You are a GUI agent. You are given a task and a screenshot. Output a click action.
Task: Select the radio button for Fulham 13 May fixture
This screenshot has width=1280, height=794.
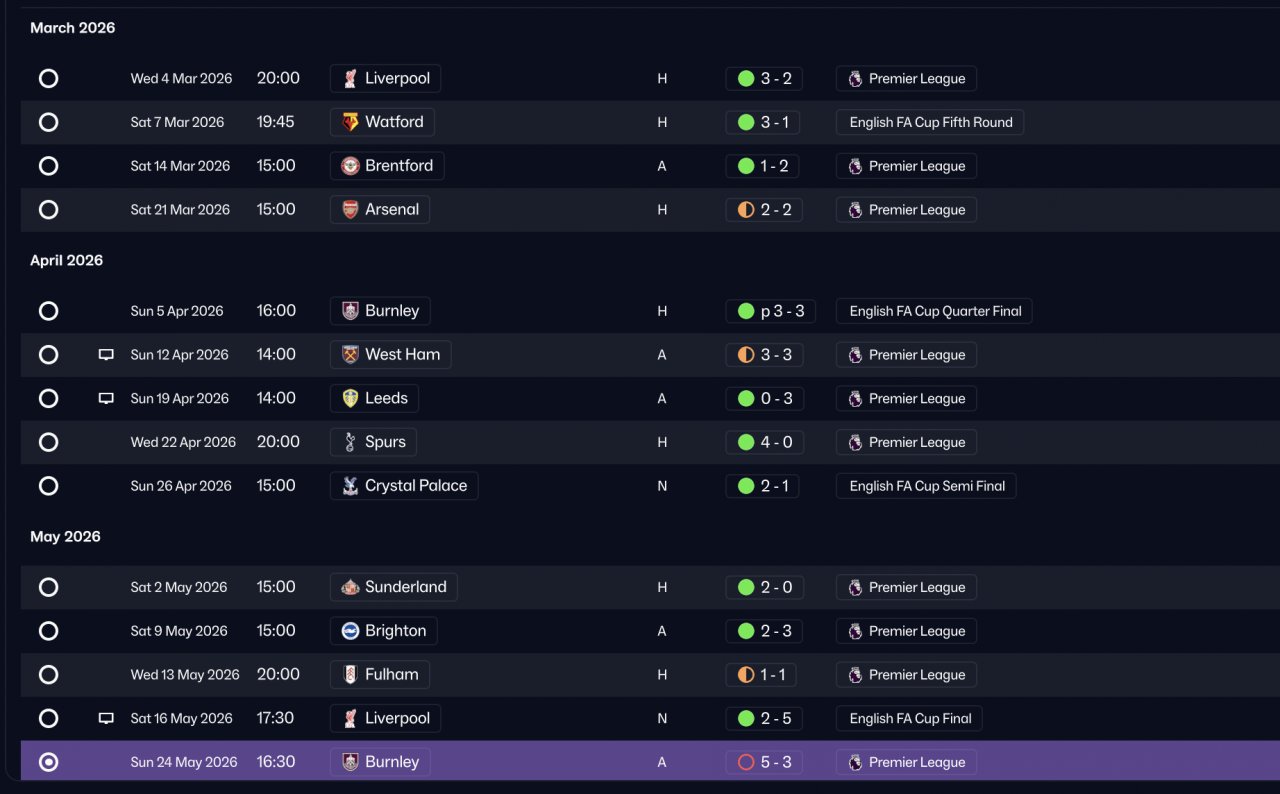48,675
